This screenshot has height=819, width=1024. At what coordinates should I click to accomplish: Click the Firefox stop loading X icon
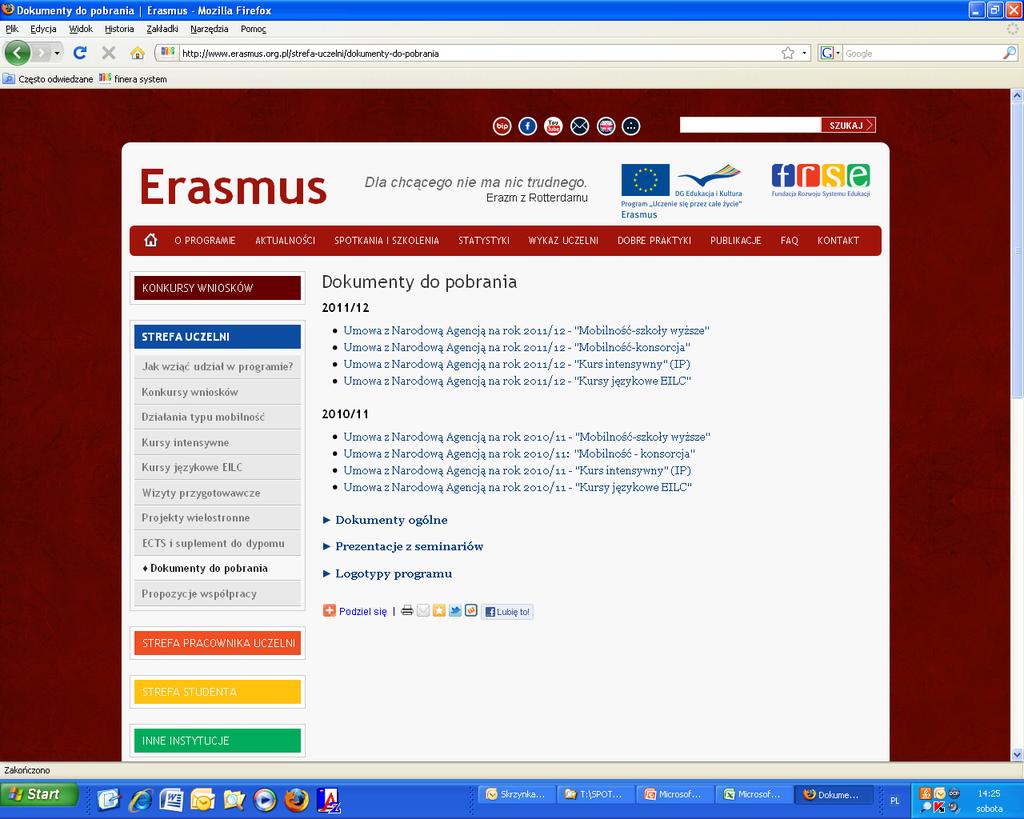click(x=108, y=53)
